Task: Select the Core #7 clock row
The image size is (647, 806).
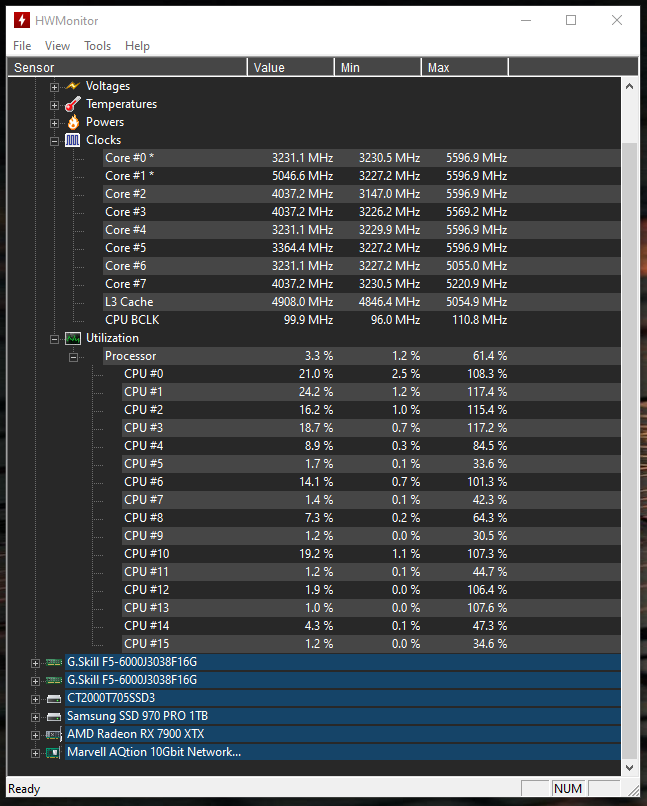Action: coord(362,284)
